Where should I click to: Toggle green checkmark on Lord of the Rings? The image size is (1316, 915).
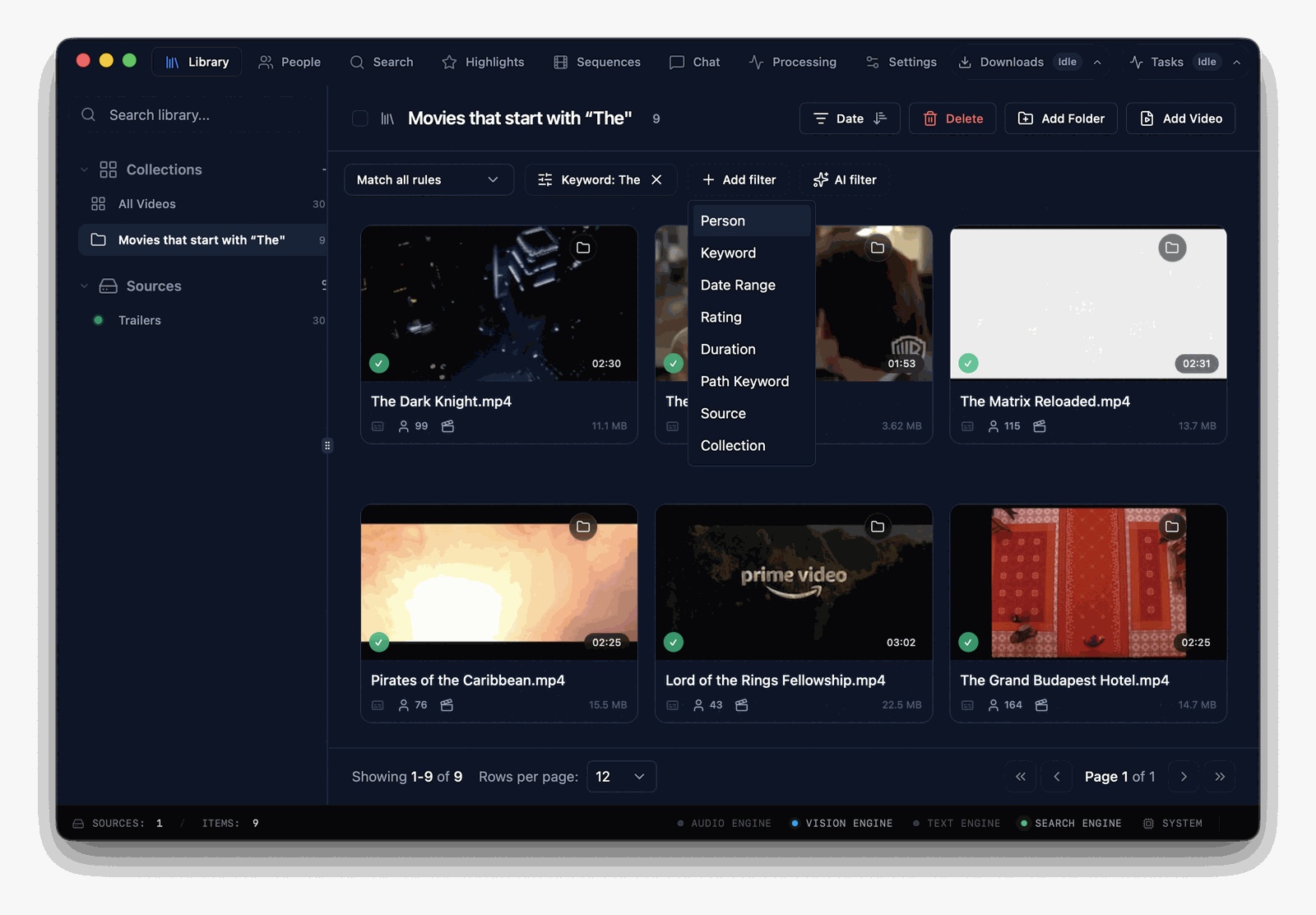point(674,642)
